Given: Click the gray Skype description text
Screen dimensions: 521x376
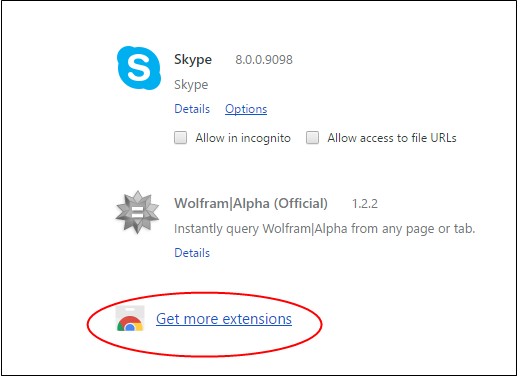Looking at the screenshot, I should pyautogui.click(x=191, y=85).
